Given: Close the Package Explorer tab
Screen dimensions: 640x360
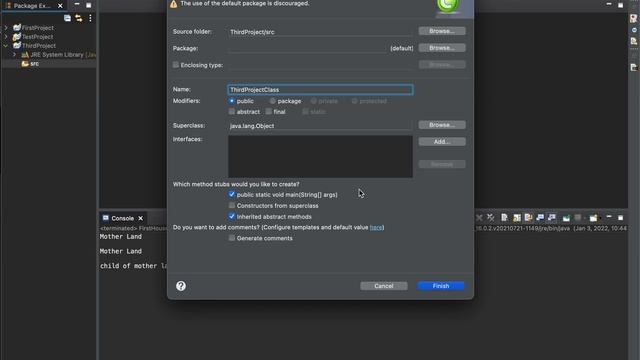Looking at the screenshot, I should click(60, 6).
